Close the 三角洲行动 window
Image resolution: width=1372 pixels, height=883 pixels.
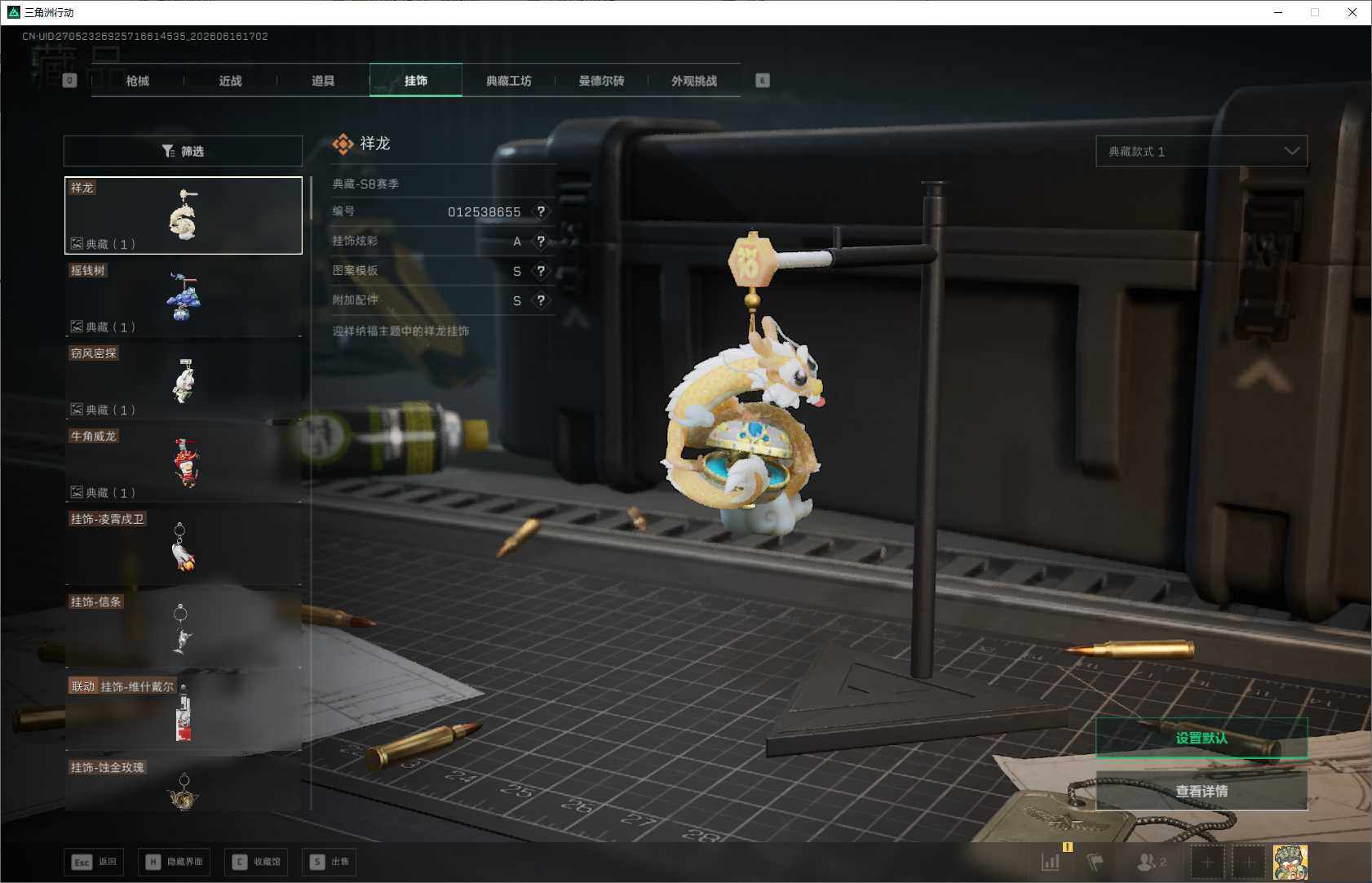[x=1352, y=12]
